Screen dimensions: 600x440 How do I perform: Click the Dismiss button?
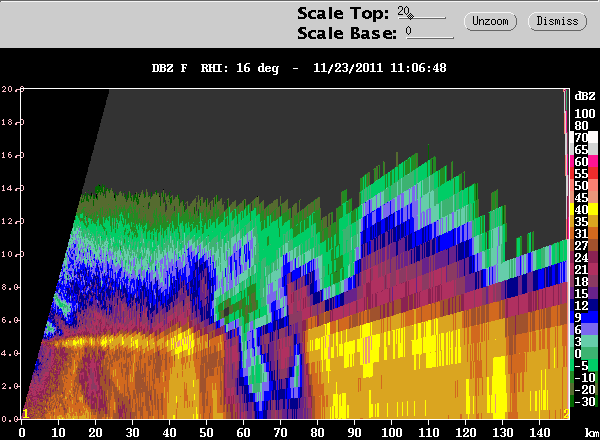coord(557,21)
